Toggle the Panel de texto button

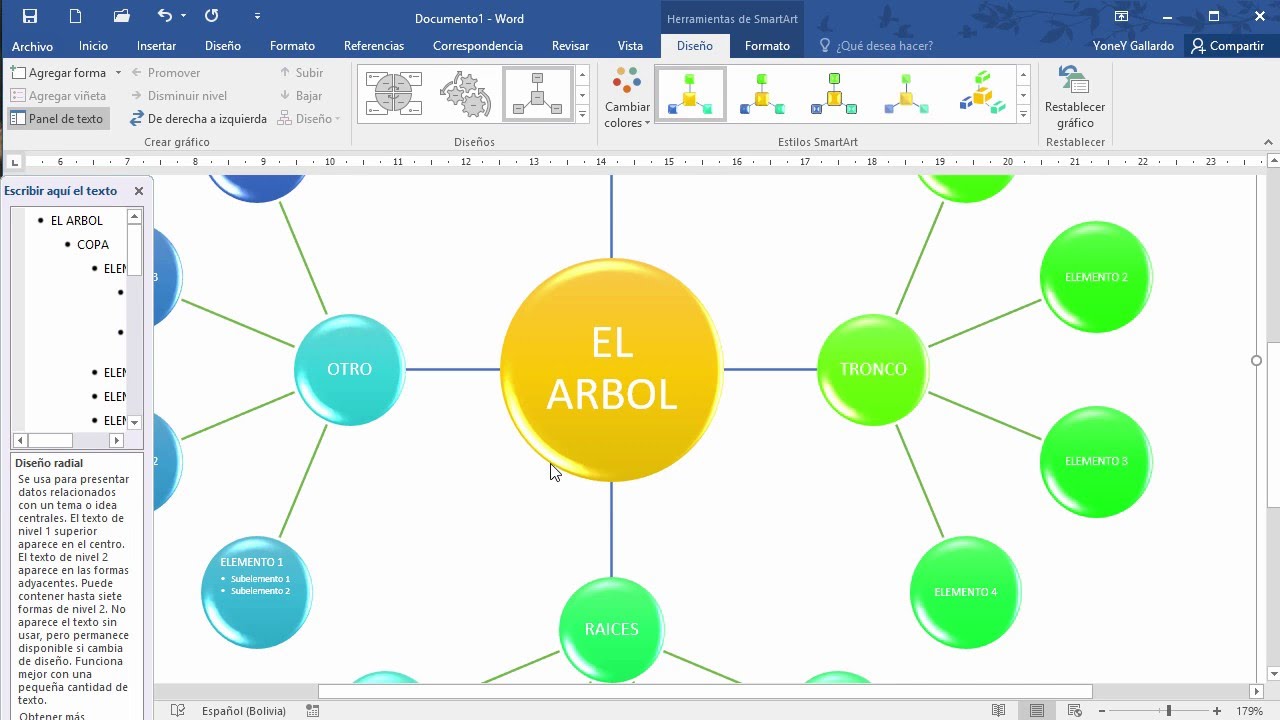[x=57, y=119]
